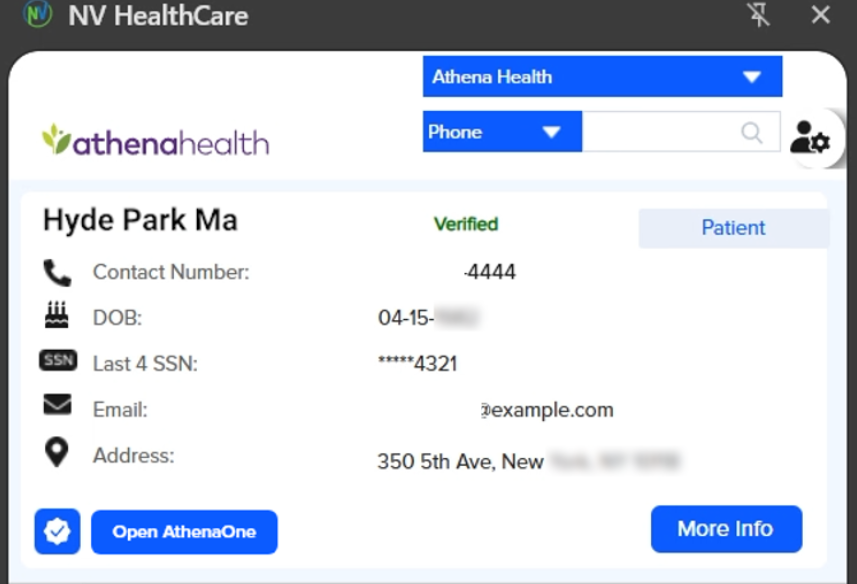Screen dimensions: 857x584
Task: Open the Athena Health dropdown
Action: [x=602, y=76]
